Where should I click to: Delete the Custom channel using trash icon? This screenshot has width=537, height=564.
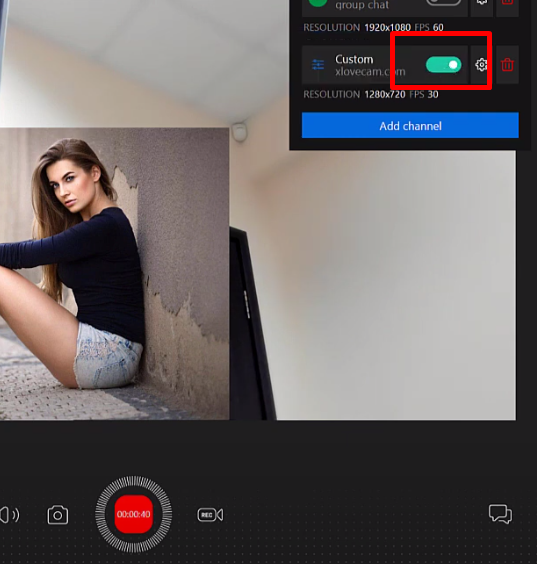tap(507, 65)
